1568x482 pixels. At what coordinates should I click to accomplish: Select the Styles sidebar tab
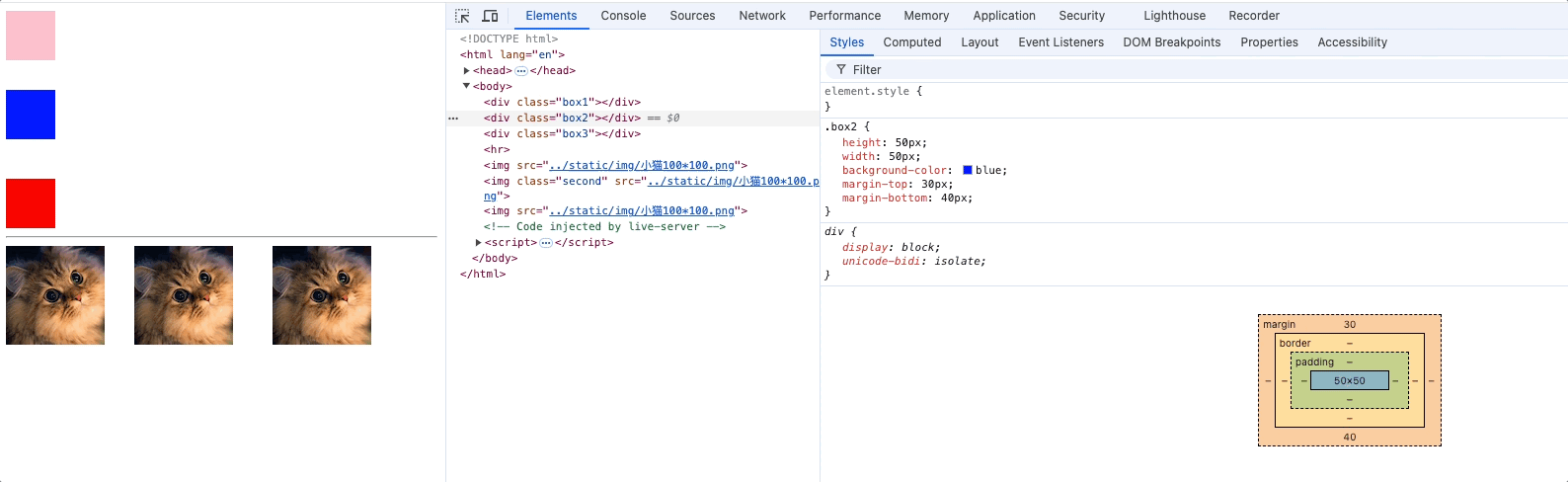(x=846, y=42)
